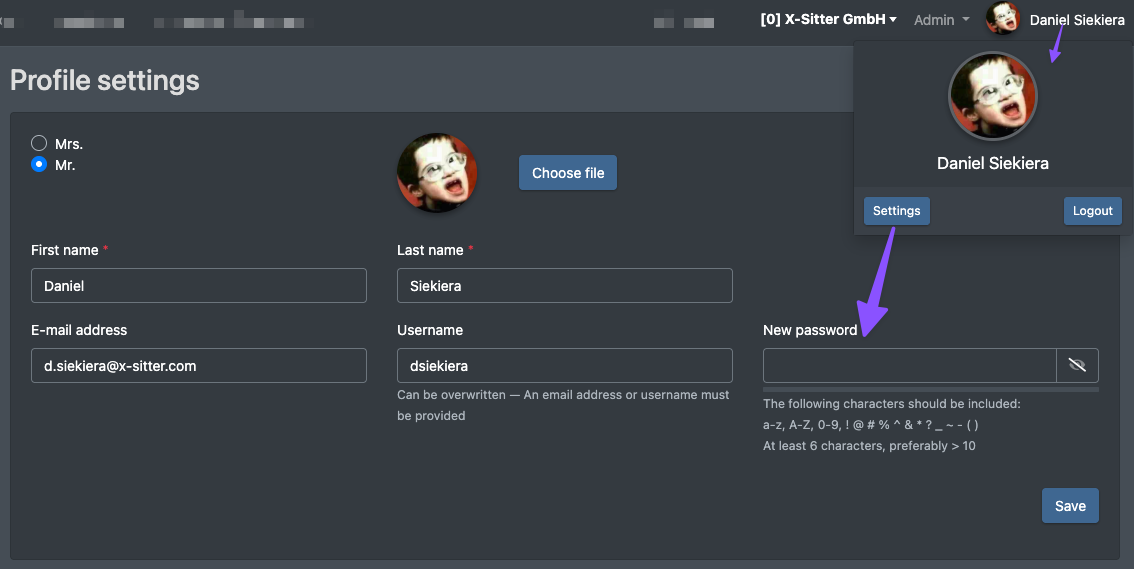The image size is (1134, 569).
Task: Click 'At least 6 characters' hint text
Action: 869,446
